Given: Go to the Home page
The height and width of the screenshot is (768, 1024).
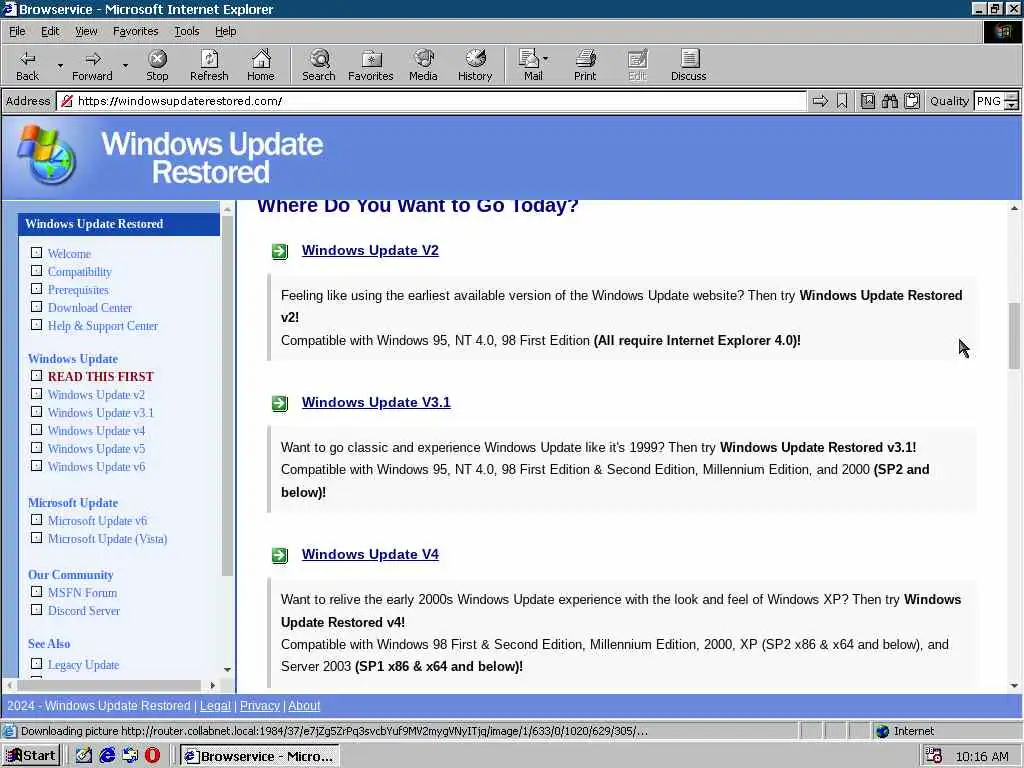Looking at the screenshot, I should (261, 65).
